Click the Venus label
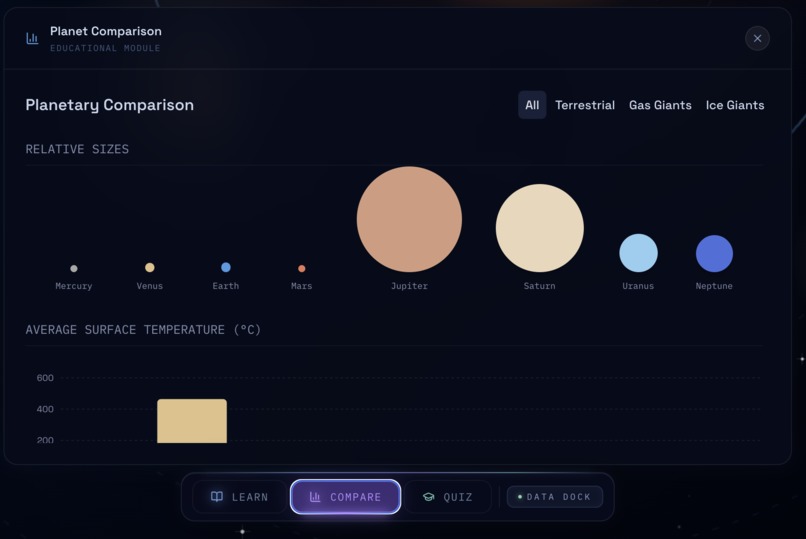The width and height of the screenshot is (806, 539). click(x=150, y=286)
